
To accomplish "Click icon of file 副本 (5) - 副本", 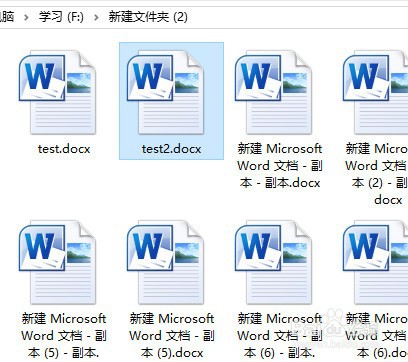I will 57,262.
